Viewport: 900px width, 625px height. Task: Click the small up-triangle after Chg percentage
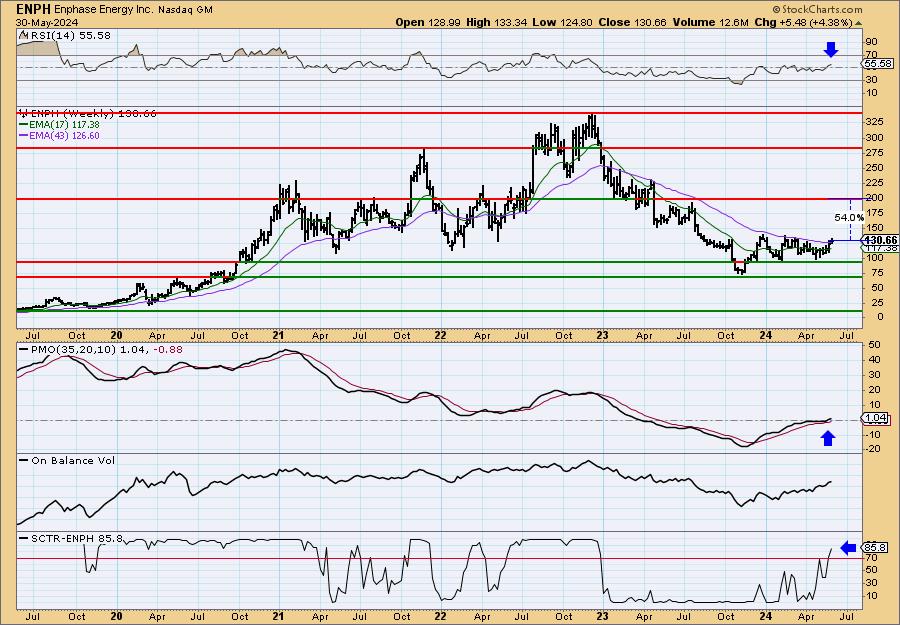pyautogui.click(x=859, y=23)
